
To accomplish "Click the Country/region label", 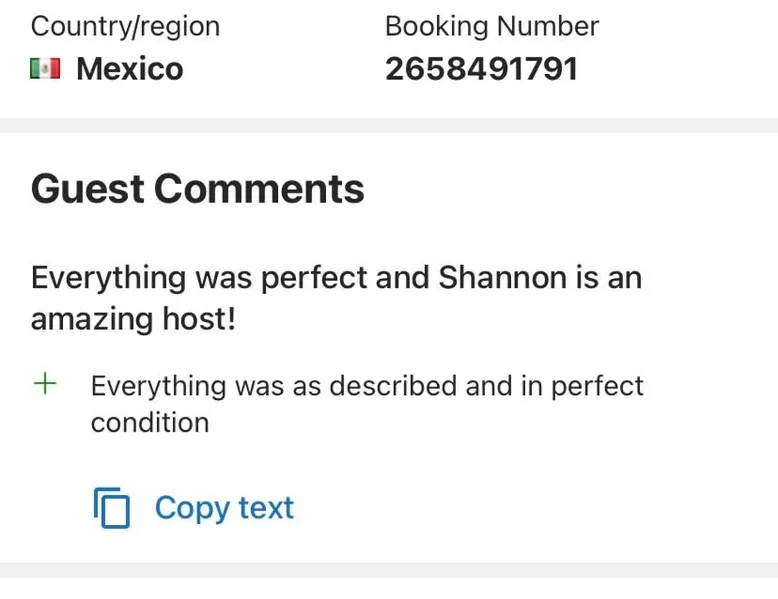I will click(125, 26).
